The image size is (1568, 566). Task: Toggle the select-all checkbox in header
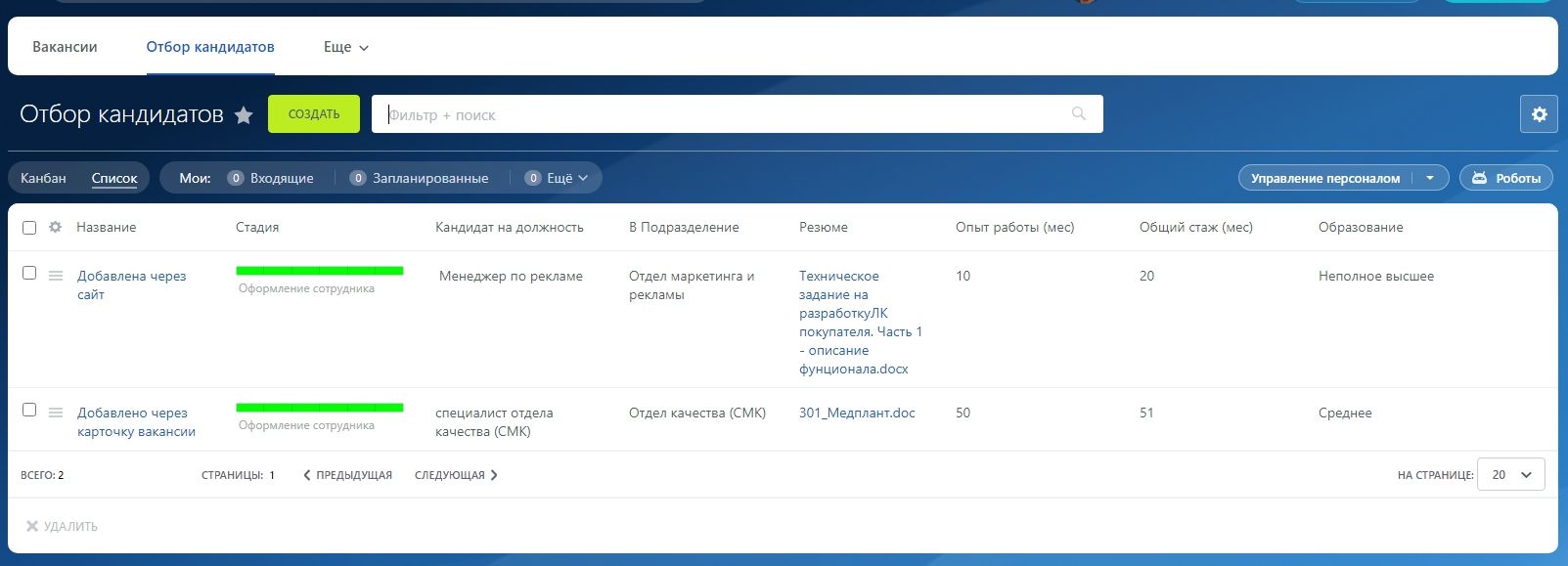click(29, 228)
